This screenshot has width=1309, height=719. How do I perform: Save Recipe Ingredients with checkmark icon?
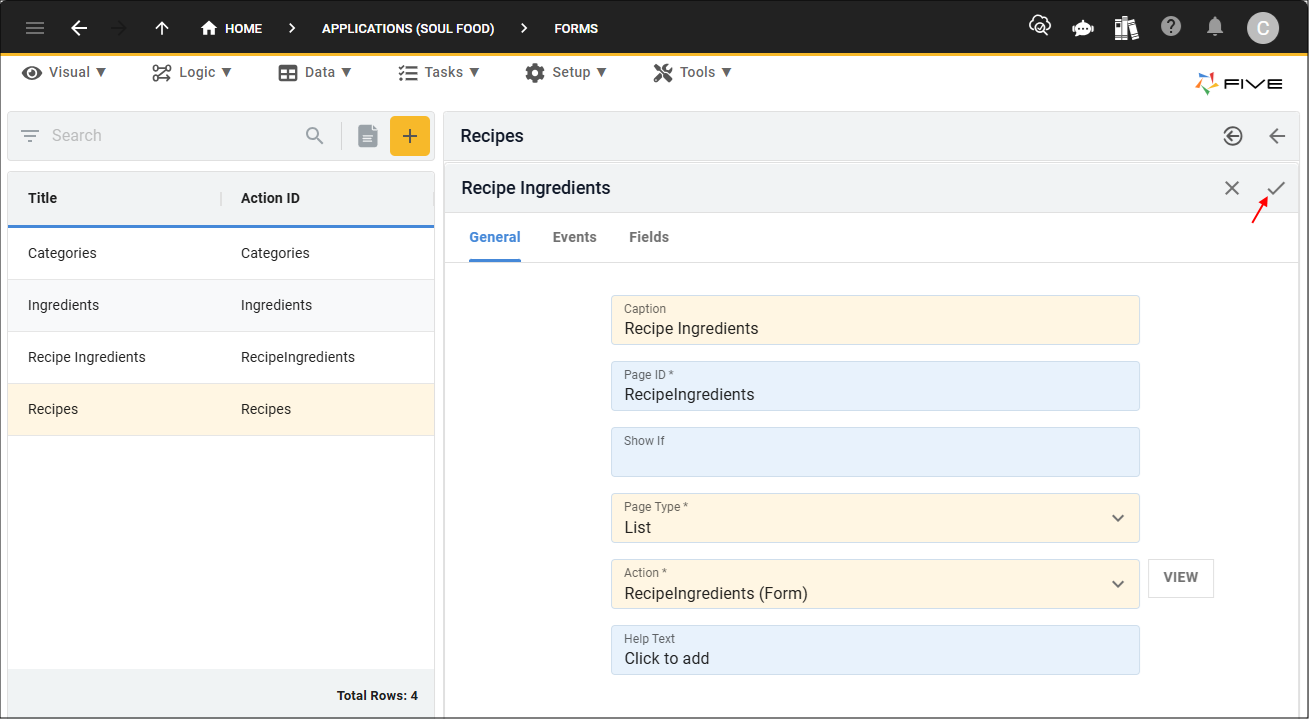tap(1276, 188)
